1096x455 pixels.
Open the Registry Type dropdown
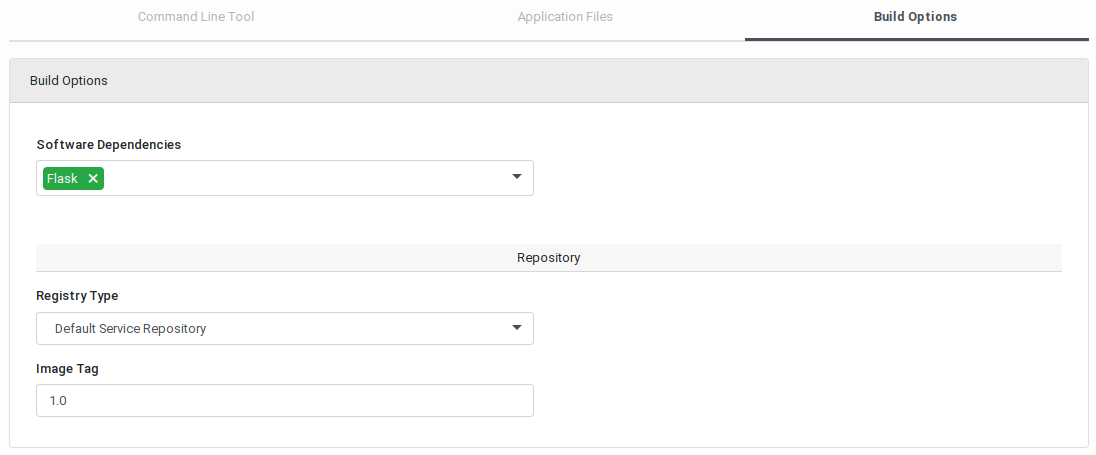pyautogui.click(x=284, y=328)
